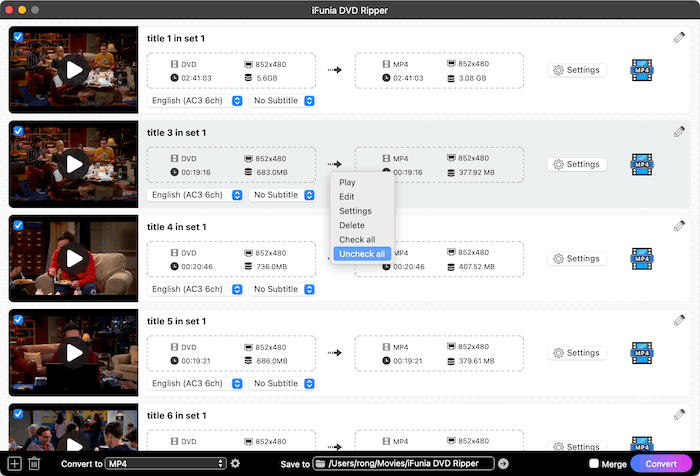The image size is (700, 476).
Task: Enable the Merge checkbox
Action: [594, 464]
